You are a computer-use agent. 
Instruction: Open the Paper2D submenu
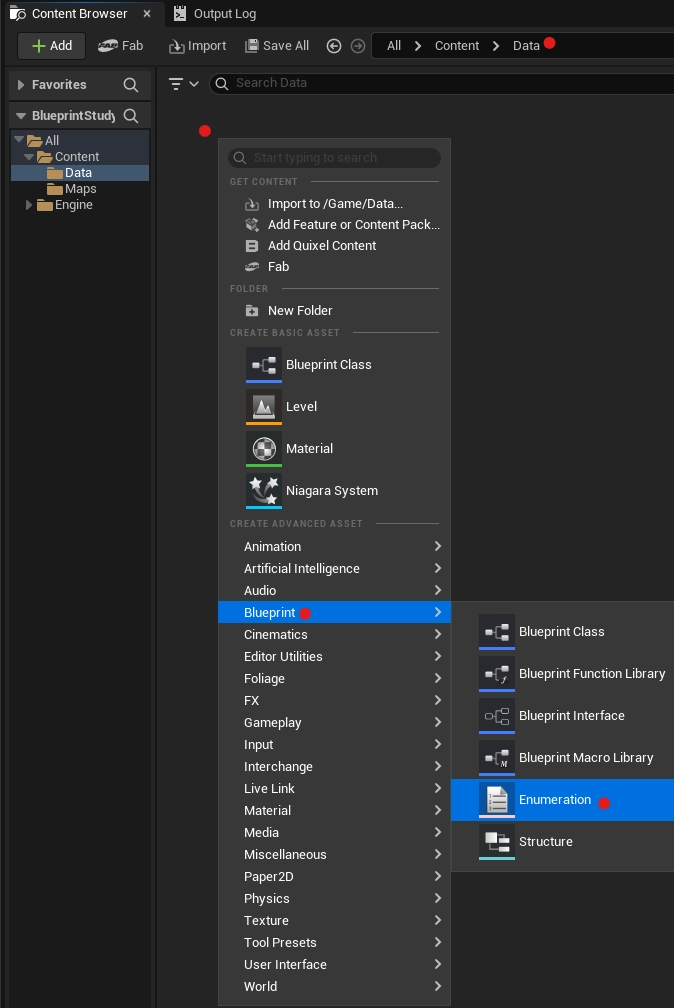point(334,876)
